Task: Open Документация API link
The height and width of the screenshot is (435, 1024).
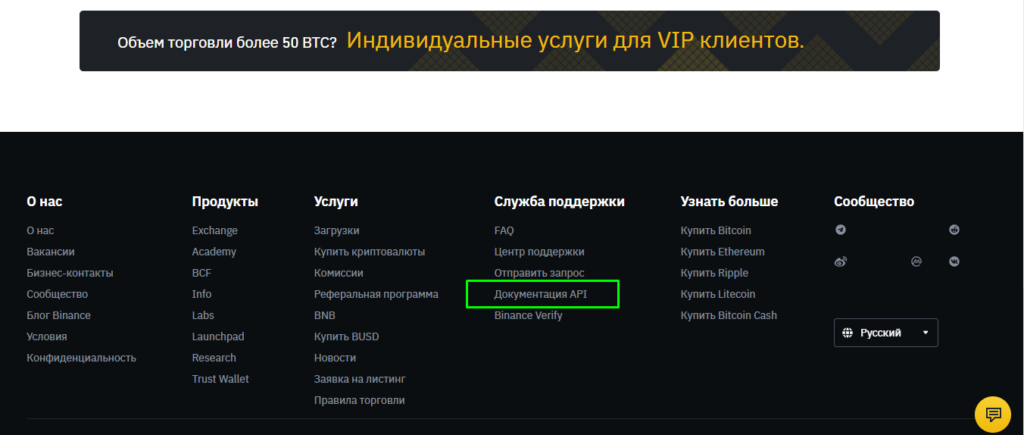Action: [541, 294]
